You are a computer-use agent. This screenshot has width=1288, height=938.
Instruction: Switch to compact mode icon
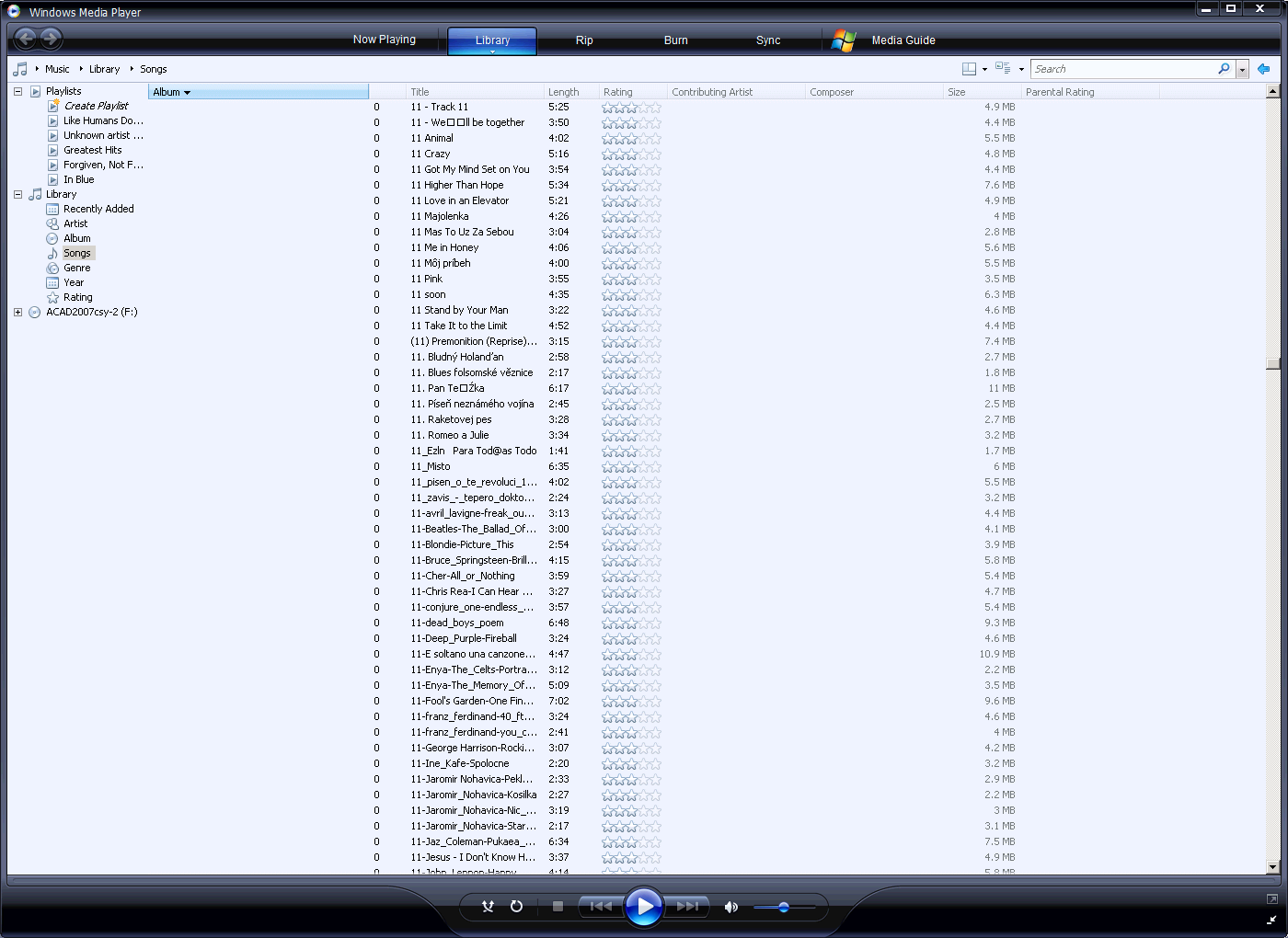[1271, 920]
